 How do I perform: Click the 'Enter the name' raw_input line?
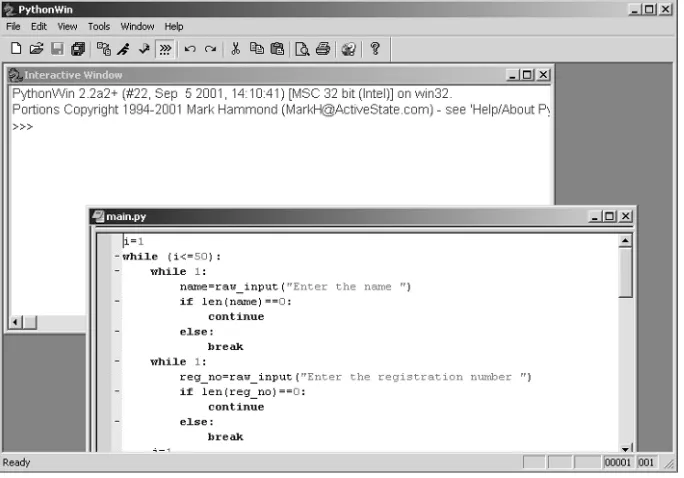[x=295, y=287]
